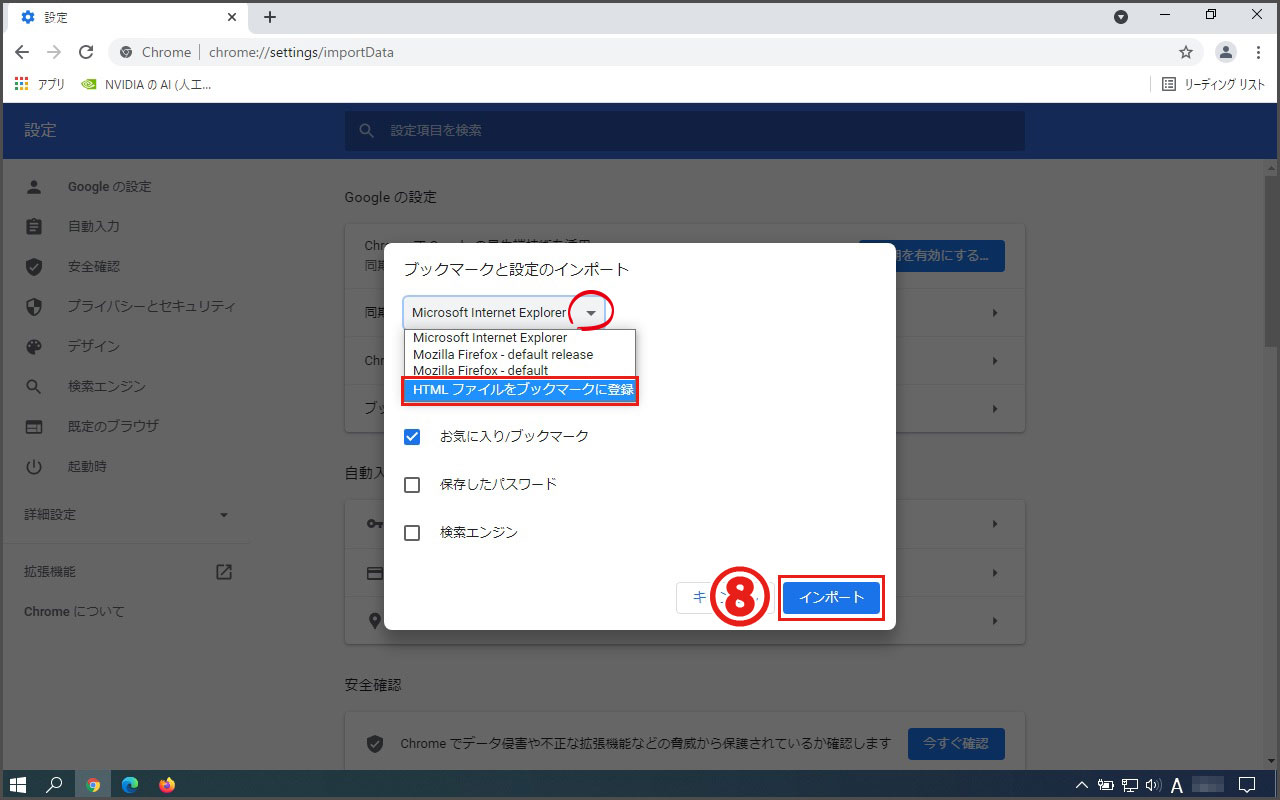Click the Windows Start button
Viewport: 1280px width, 800px height.
pyautogui.click(x=17, y=785)
